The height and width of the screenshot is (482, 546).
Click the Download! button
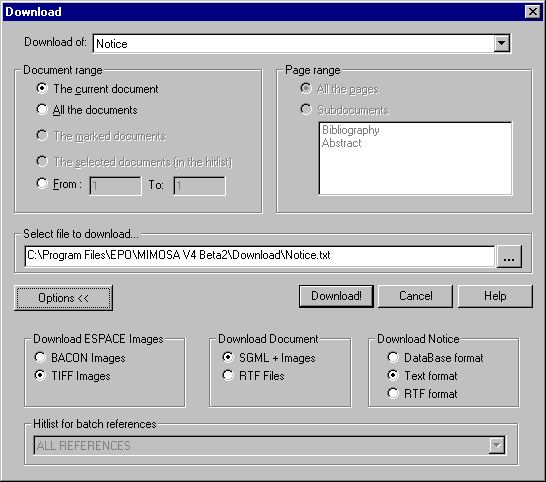pyautogui.click(x=336, y=296)
